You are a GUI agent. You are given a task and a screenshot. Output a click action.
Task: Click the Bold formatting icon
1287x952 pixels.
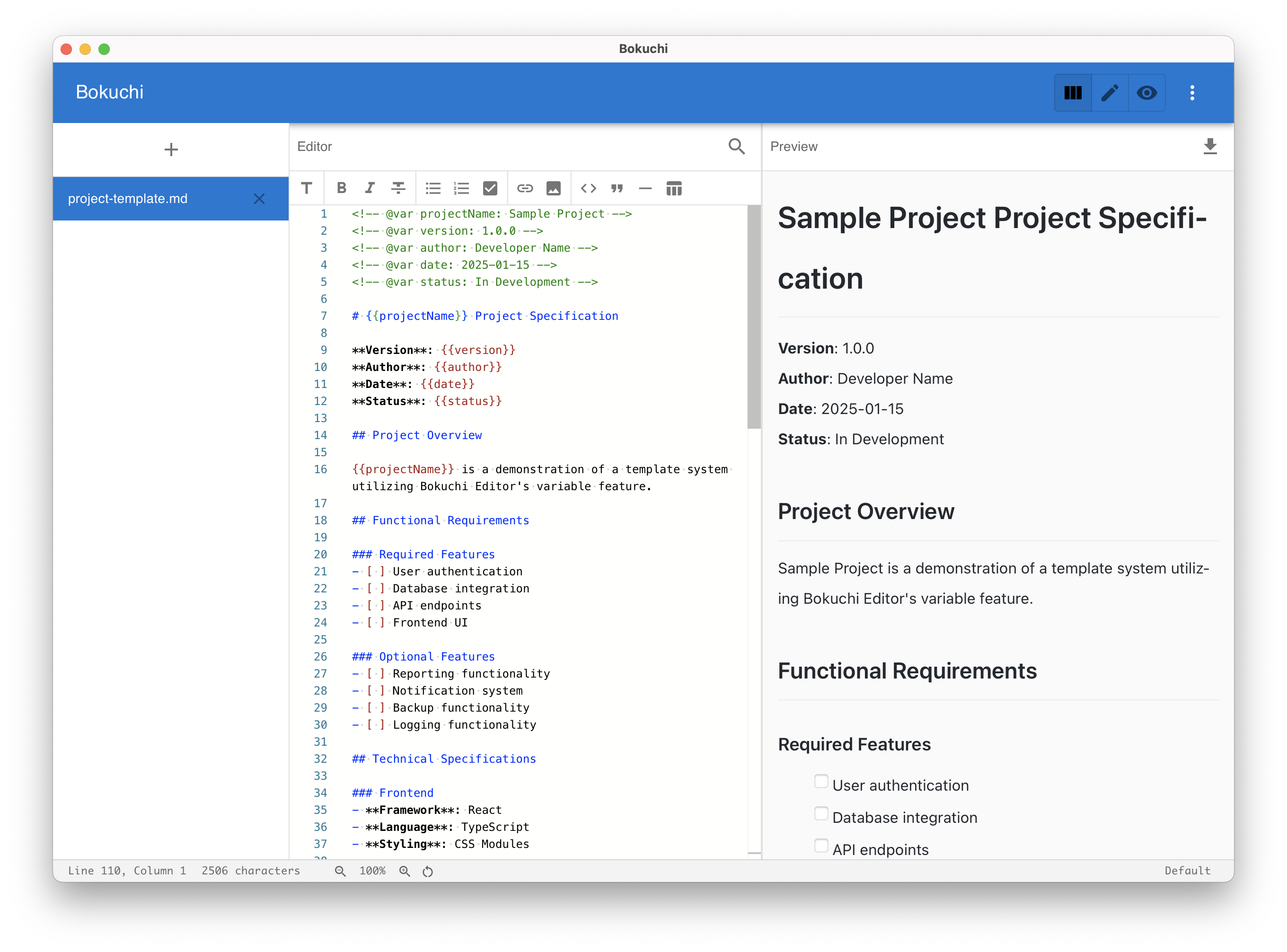[x=341, y=188]
